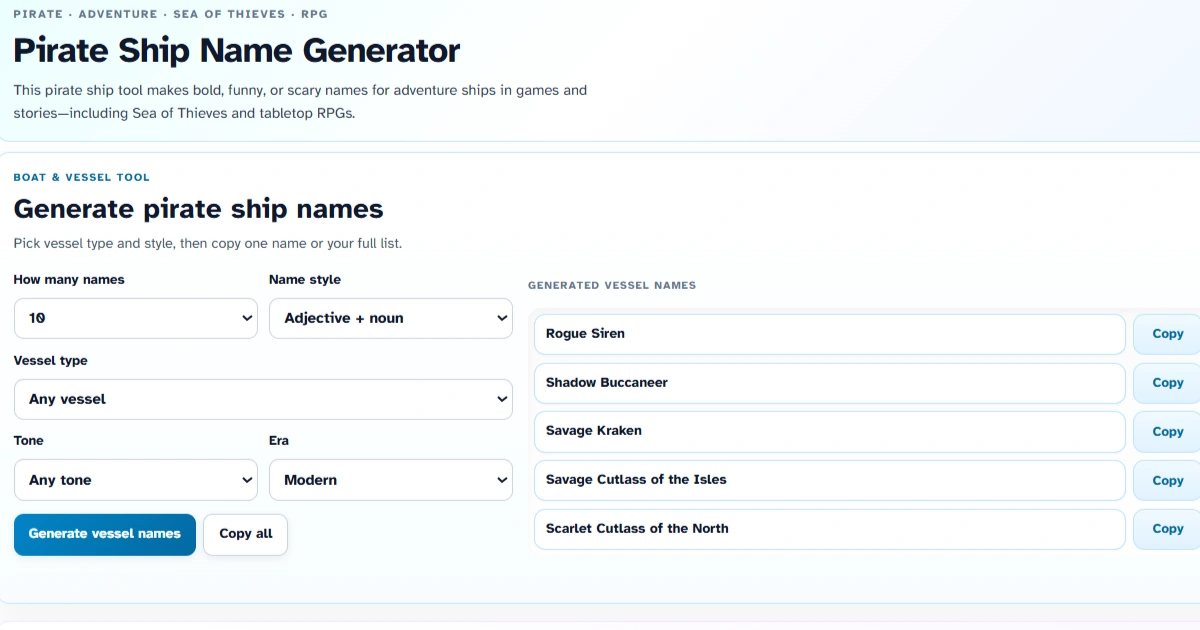Copy the Rogue Siren name
1200x630 pixels.
(x=1167, y=334)
